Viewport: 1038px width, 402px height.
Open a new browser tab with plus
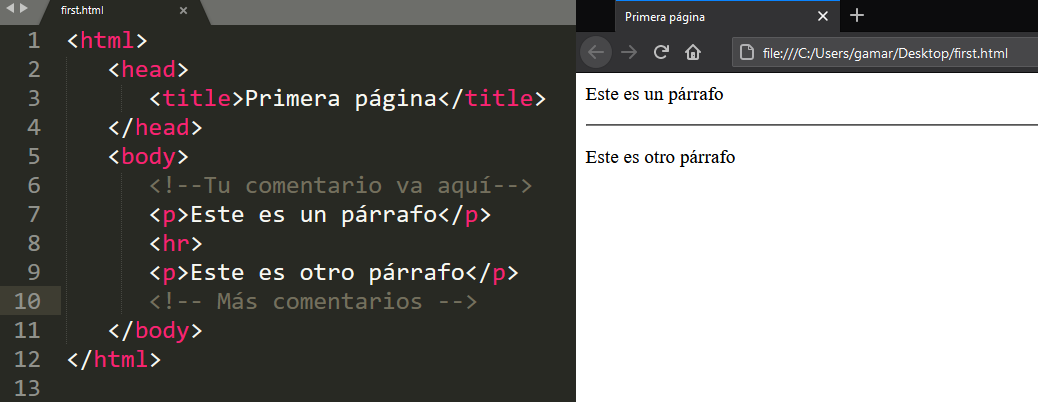[857, 15]
